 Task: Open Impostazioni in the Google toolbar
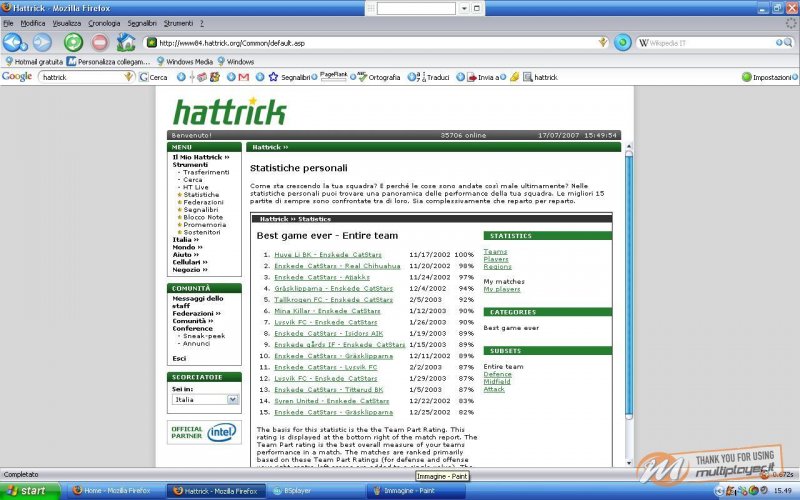coord(766,77)
